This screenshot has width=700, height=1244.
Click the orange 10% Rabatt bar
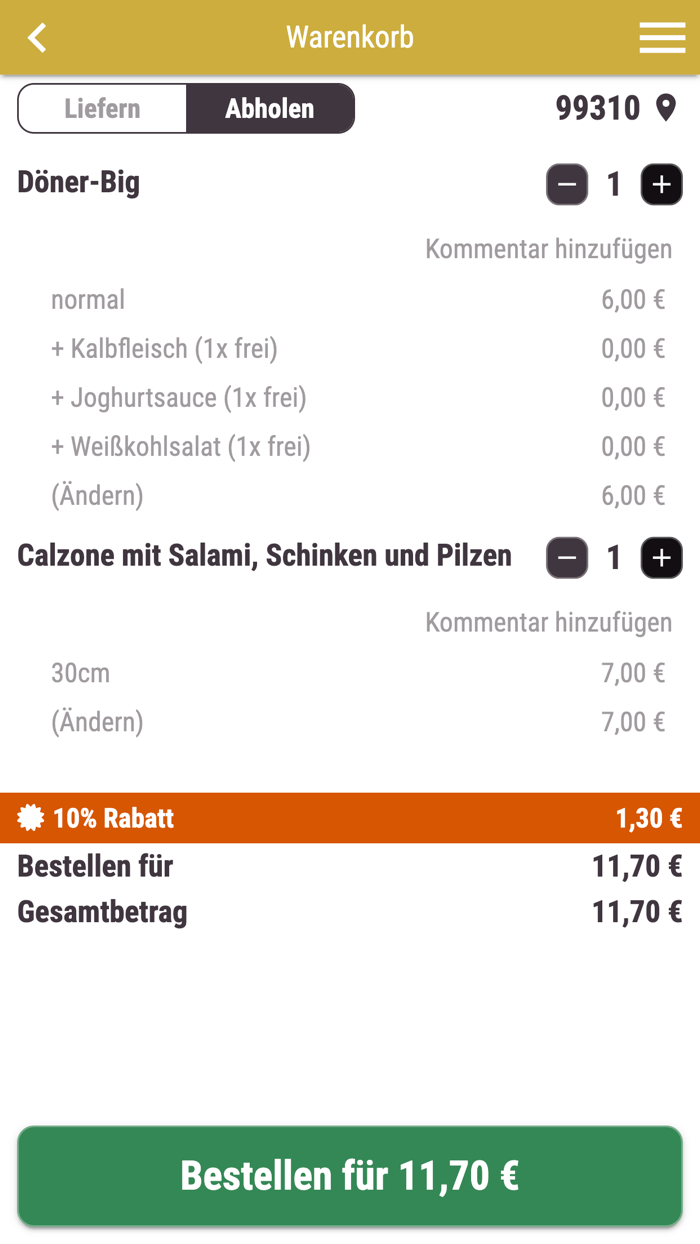pos(350,818)
